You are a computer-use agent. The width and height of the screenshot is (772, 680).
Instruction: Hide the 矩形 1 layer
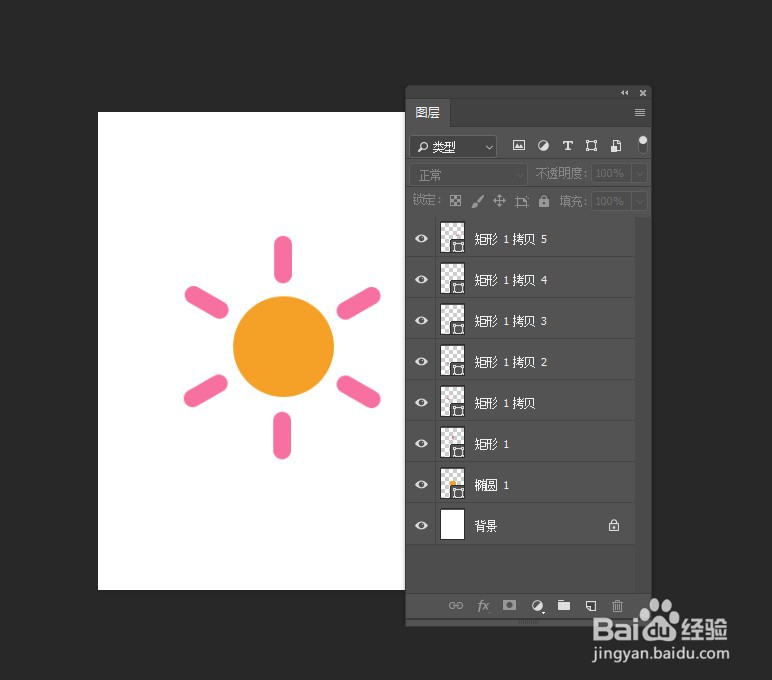pyautogui.click(x=421, y=443)
